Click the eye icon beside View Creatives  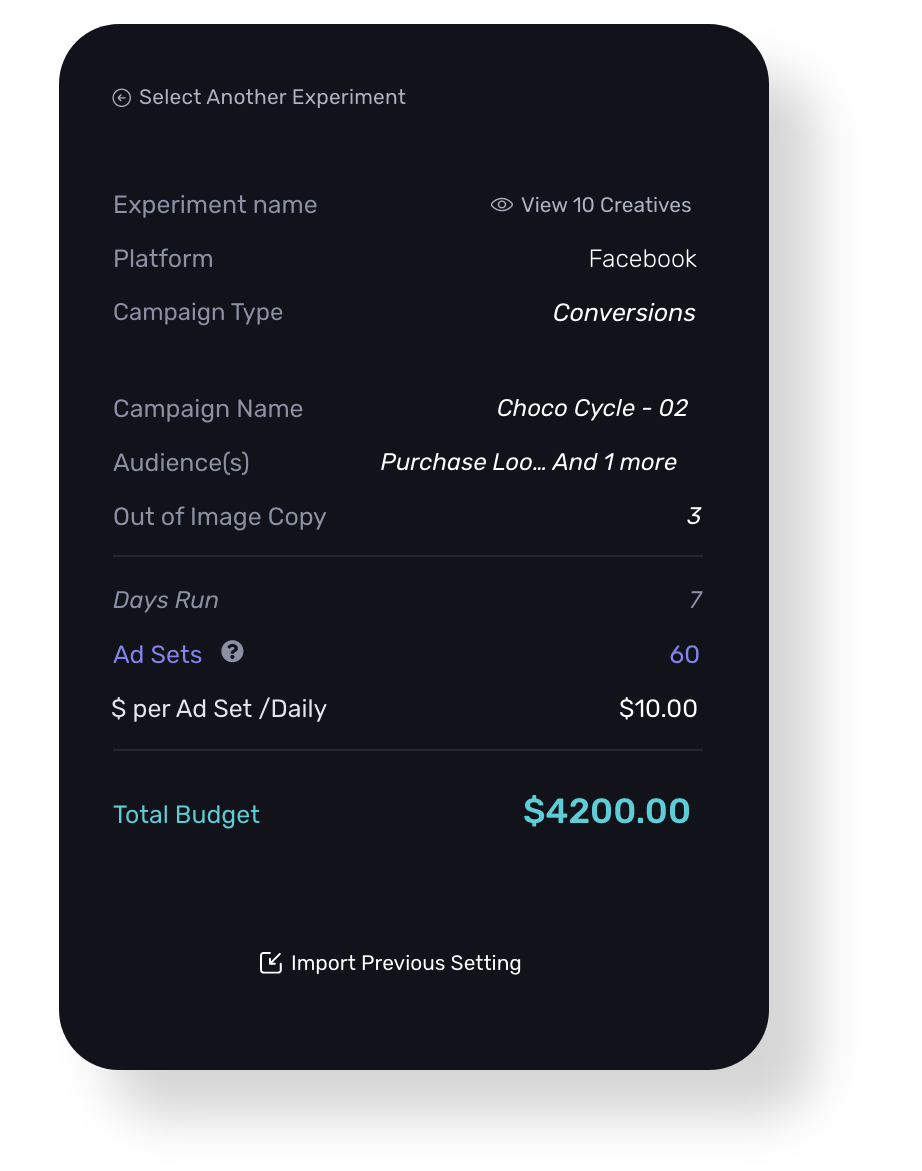pos(501,205)
